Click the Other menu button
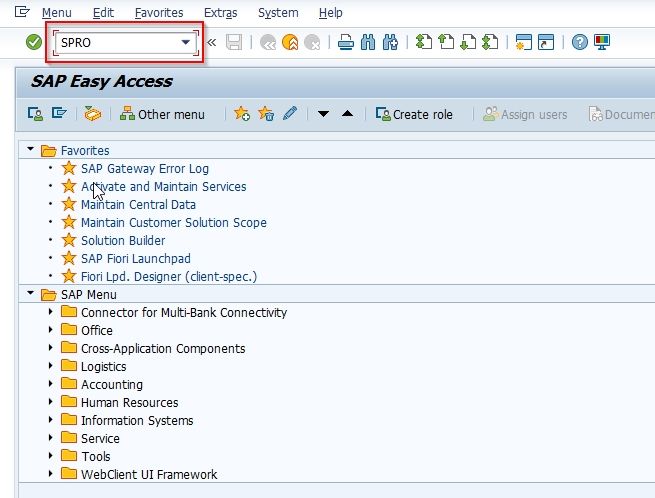 click(x=162, y=114)
